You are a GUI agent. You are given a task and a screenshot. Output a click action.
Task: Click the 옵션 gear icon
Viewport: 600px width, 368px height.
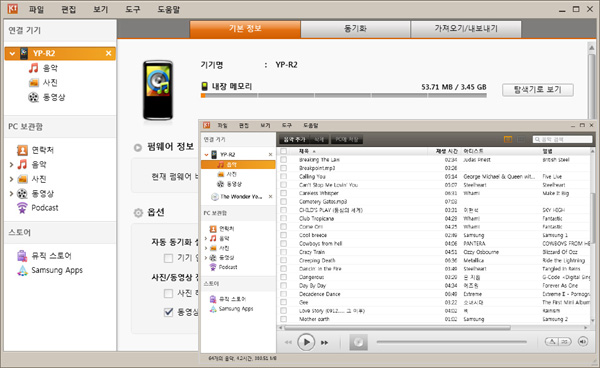click(138, 213)
